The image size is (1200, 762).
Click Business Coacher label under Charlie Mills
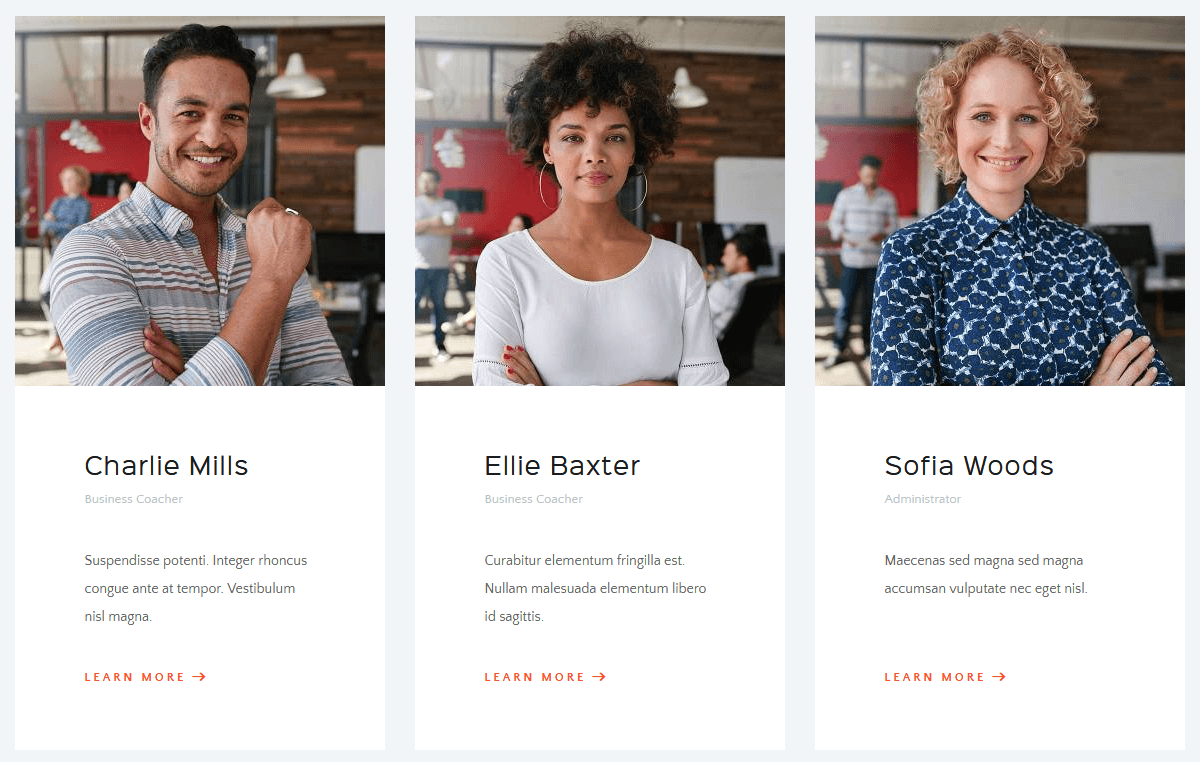(x=134, y=499)
